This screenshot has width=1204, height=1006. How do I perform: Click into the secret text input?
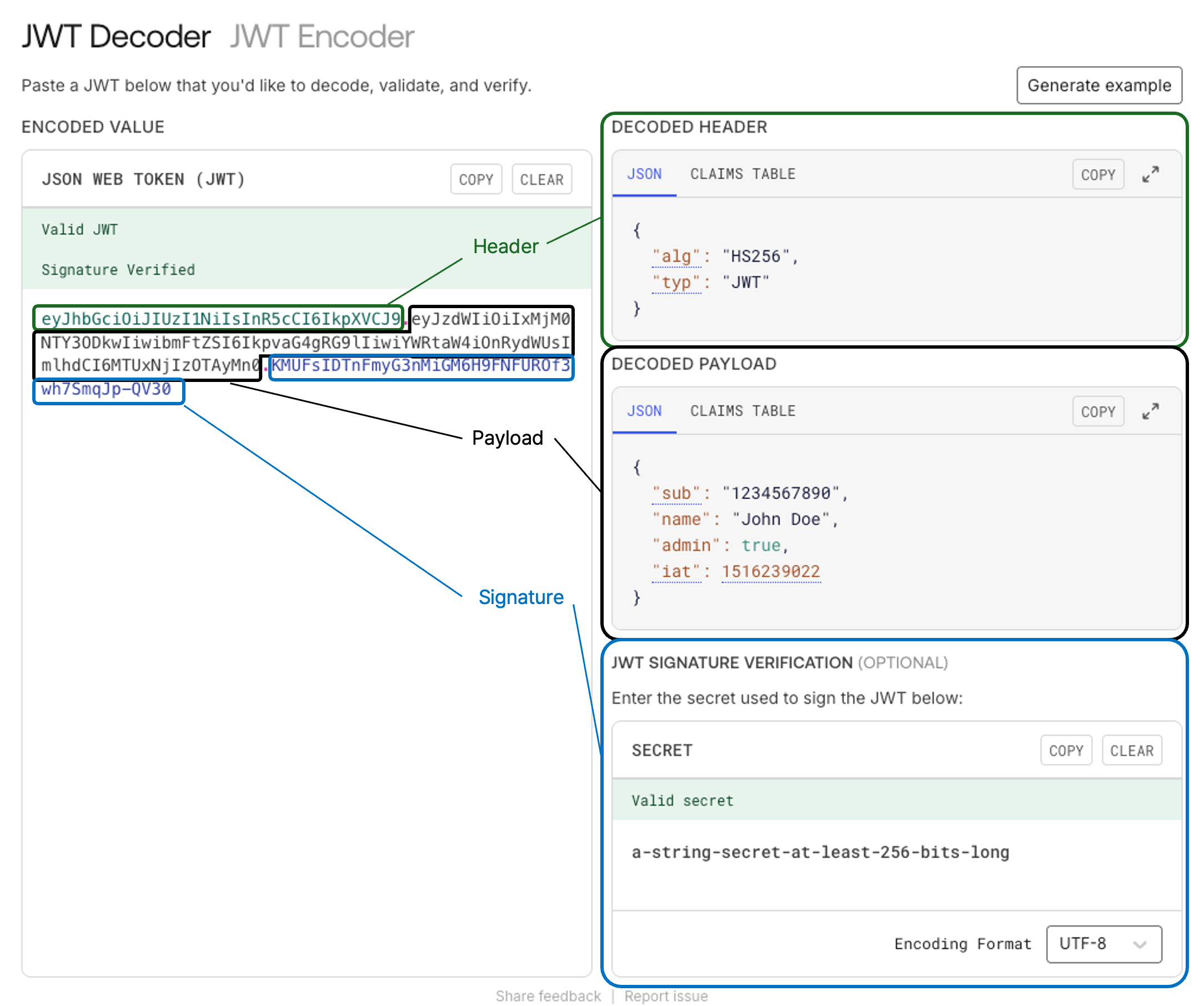click(820, 852)
